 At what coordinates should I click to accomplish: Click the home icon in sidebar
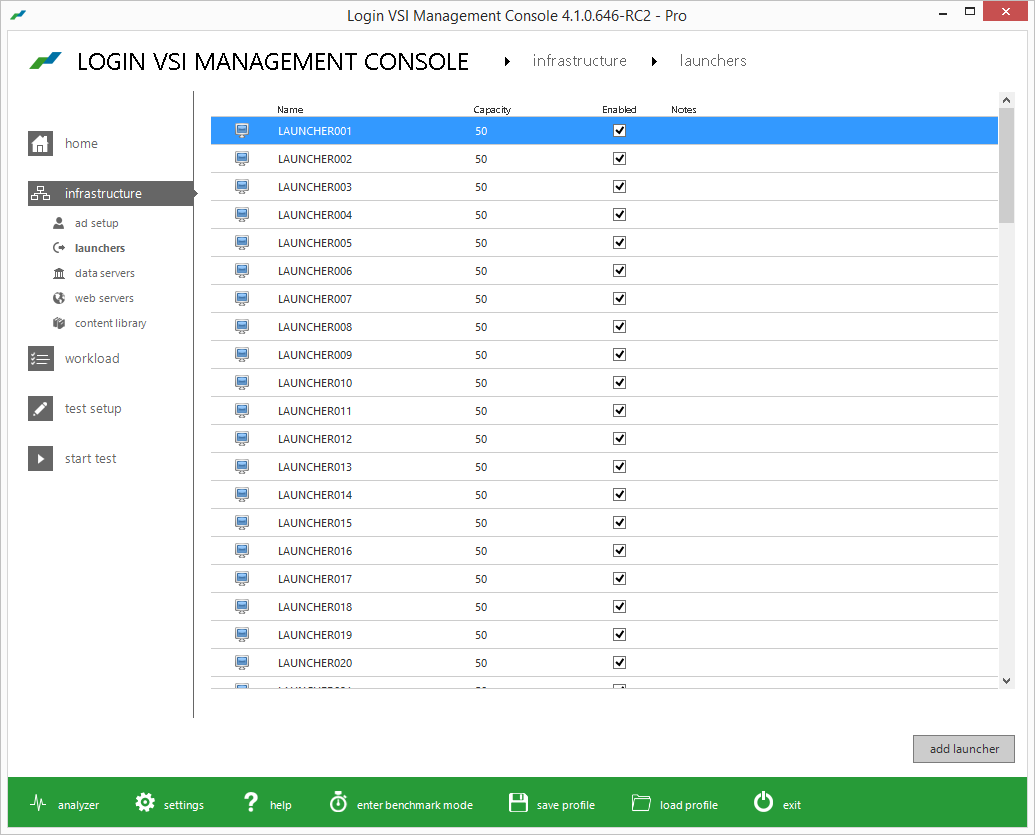(x=40, y=143)
